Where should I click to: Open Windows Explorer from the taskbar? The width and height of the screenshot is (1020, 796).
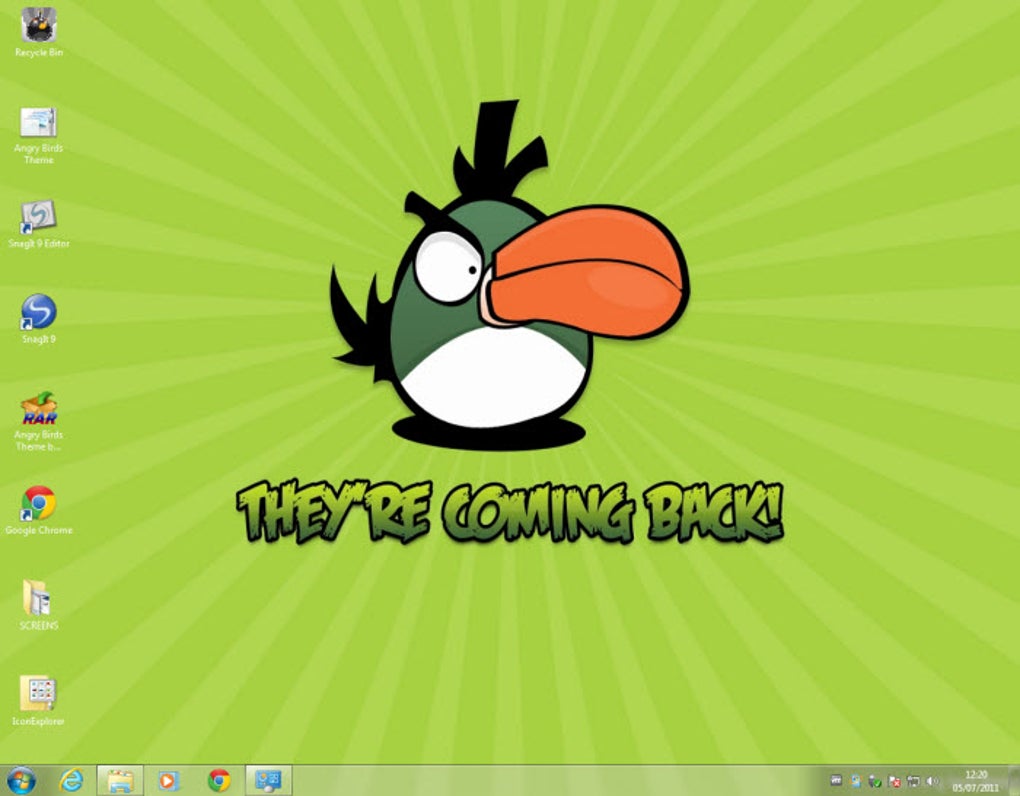pyautogui.click(x=120, y=780)
